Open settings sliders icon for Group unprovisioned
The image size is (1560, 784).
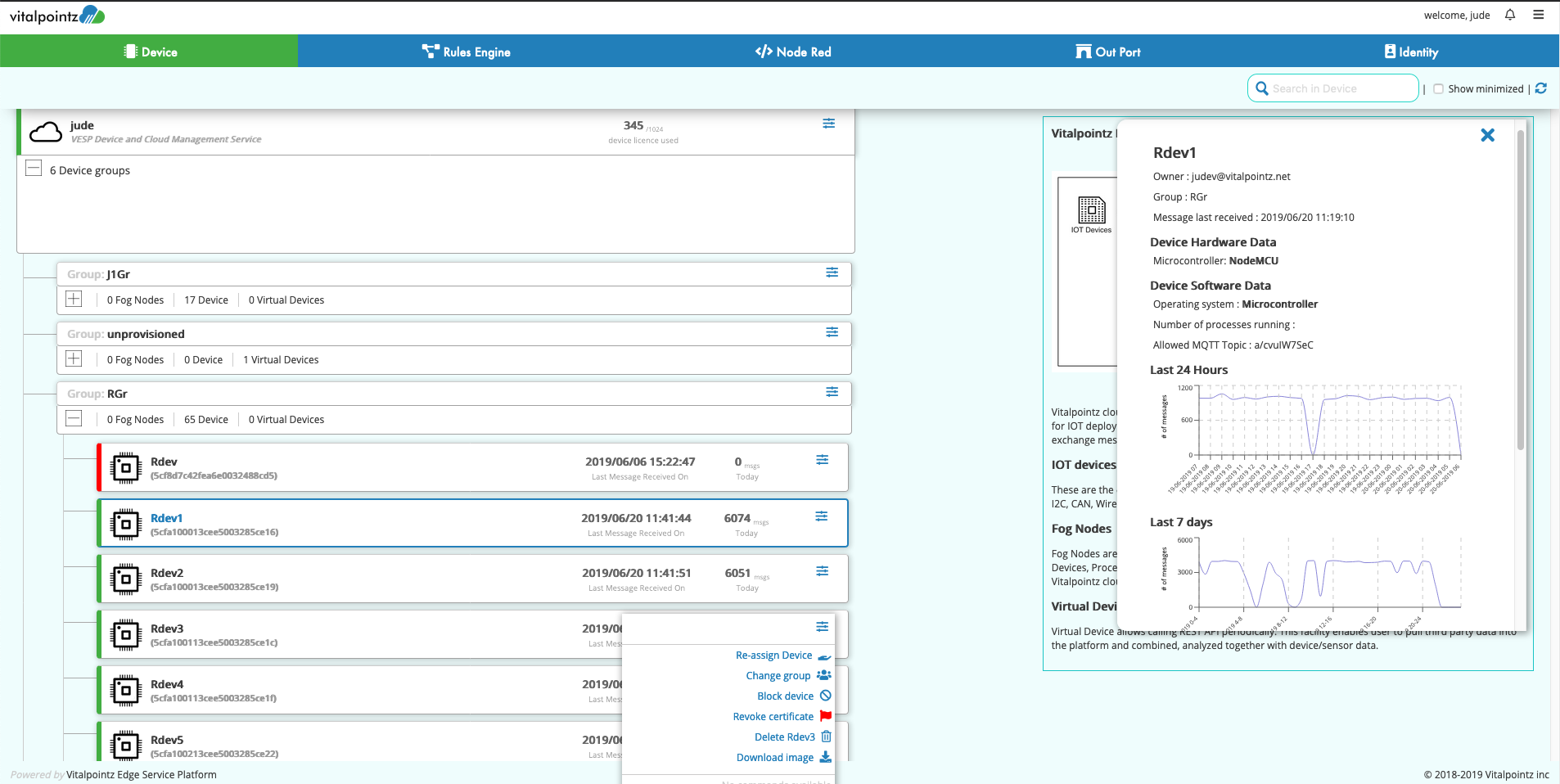tap(832, 332)
